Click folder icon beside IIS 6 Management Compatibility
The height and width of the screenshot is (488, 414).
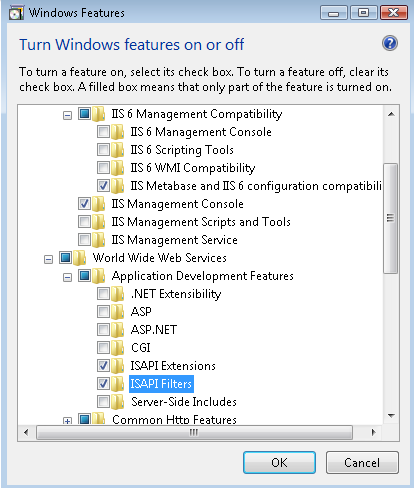pyautogui.click(x=99, y=114)
